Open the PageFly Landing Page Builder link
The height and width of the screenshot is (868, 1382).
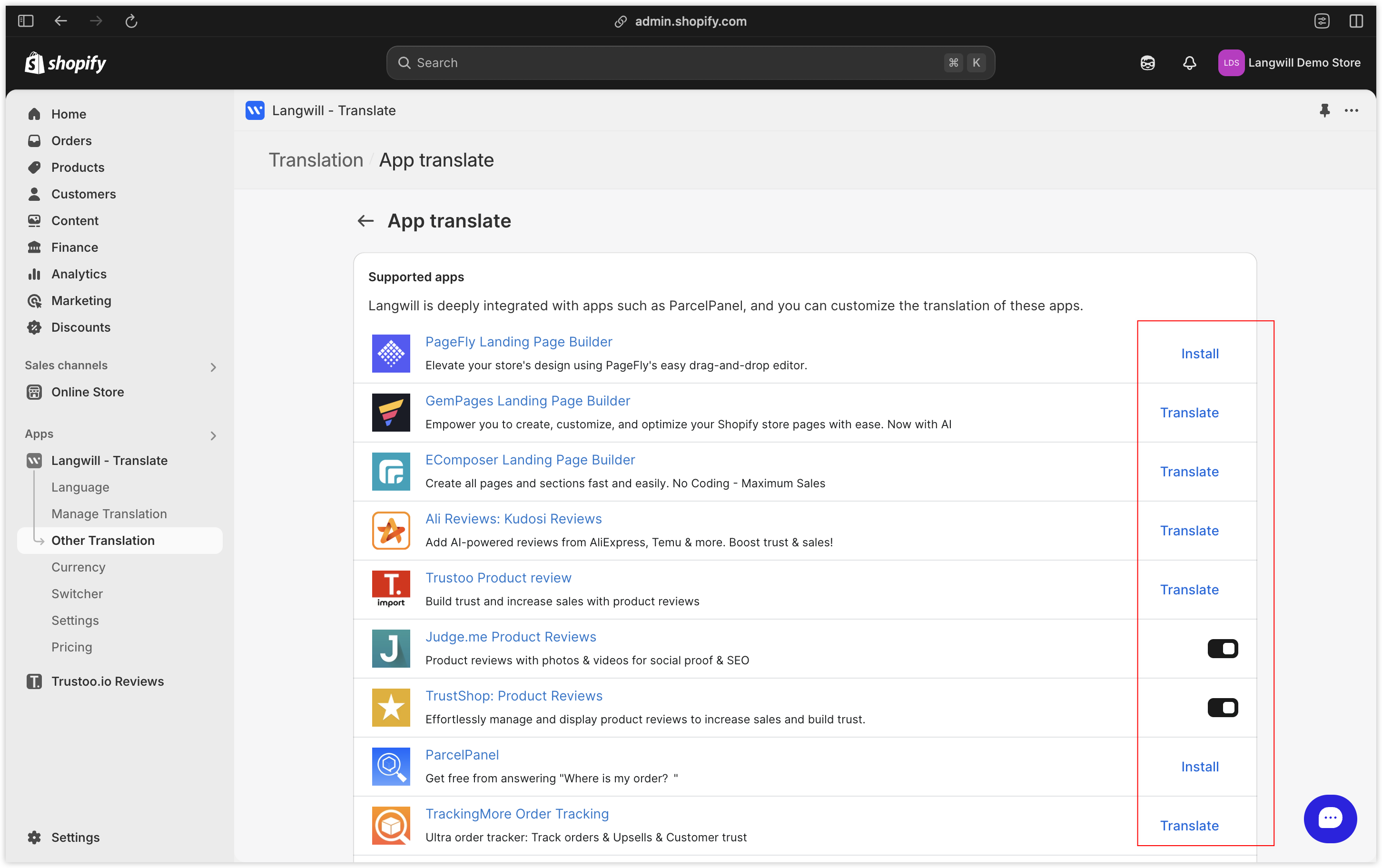click(518, 342)
